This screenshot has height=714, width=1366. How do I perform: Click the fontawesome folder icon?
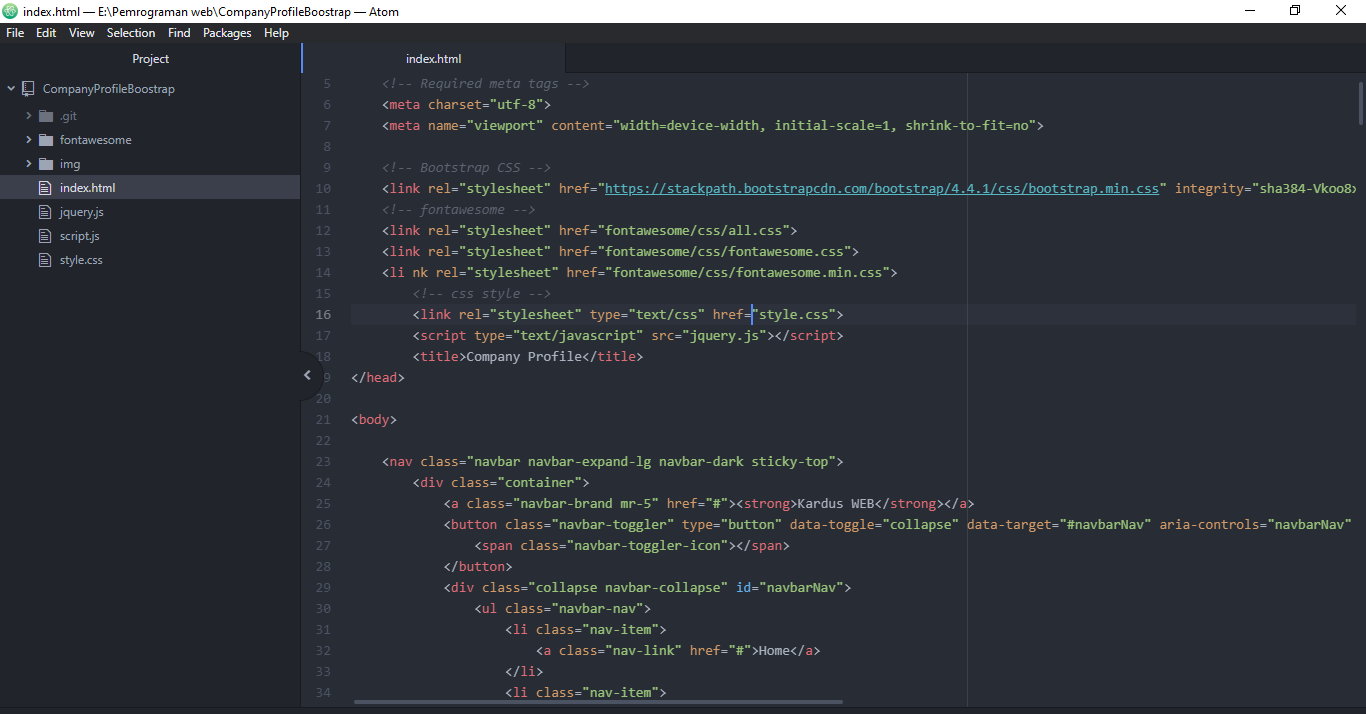click(45, 139)
